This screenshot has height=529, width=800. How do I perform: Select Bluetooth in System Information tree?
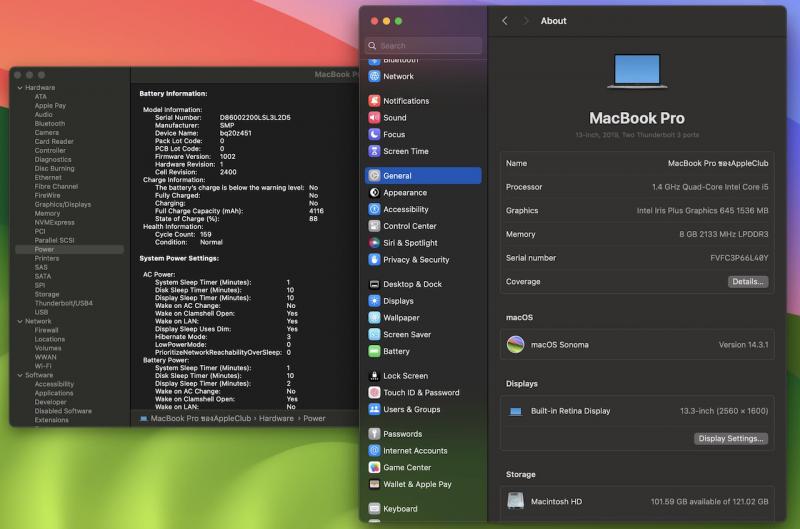pyautogui.click(x=49, y=123)
